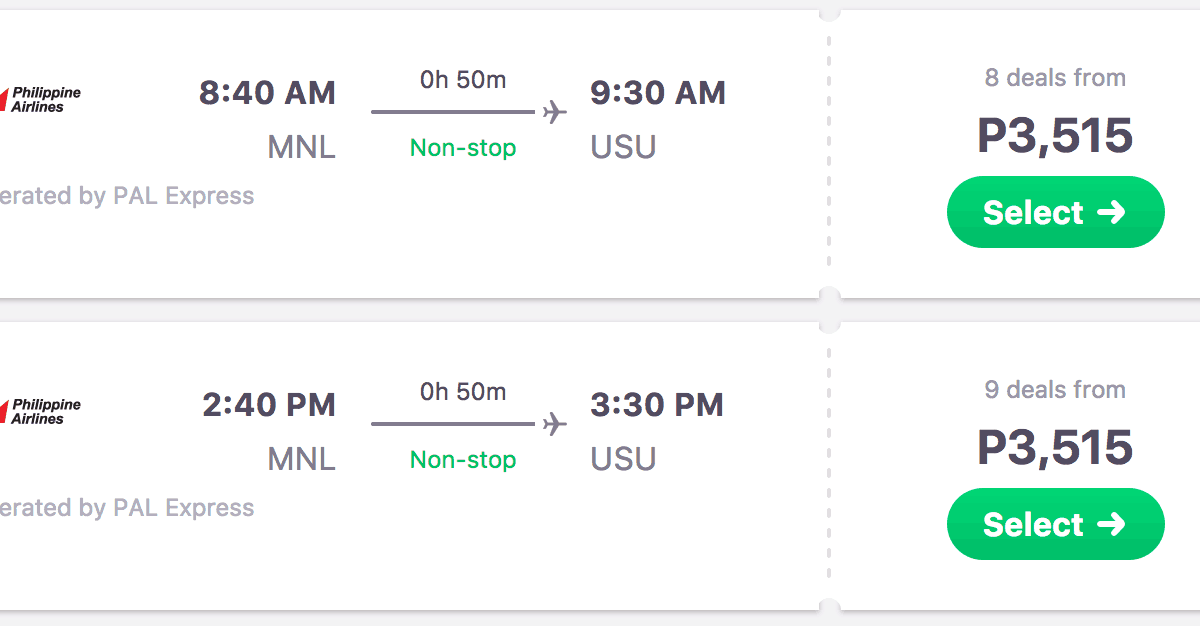Click the 8:40 AM departure time
Screen dimensions: 1200x626
point(267,93)
